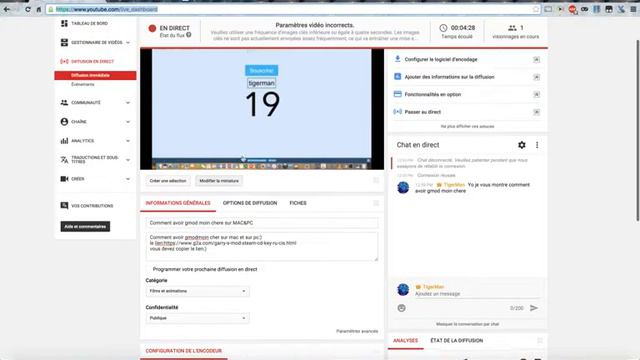Select Événements under Diffusion en direct
This screenshot has width=640, height=360.
pos(83,84)
